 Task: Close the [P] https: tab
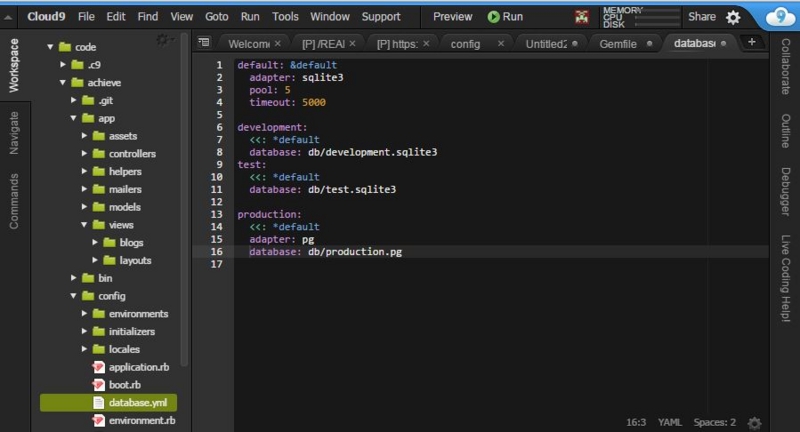[x=426, y=43]
